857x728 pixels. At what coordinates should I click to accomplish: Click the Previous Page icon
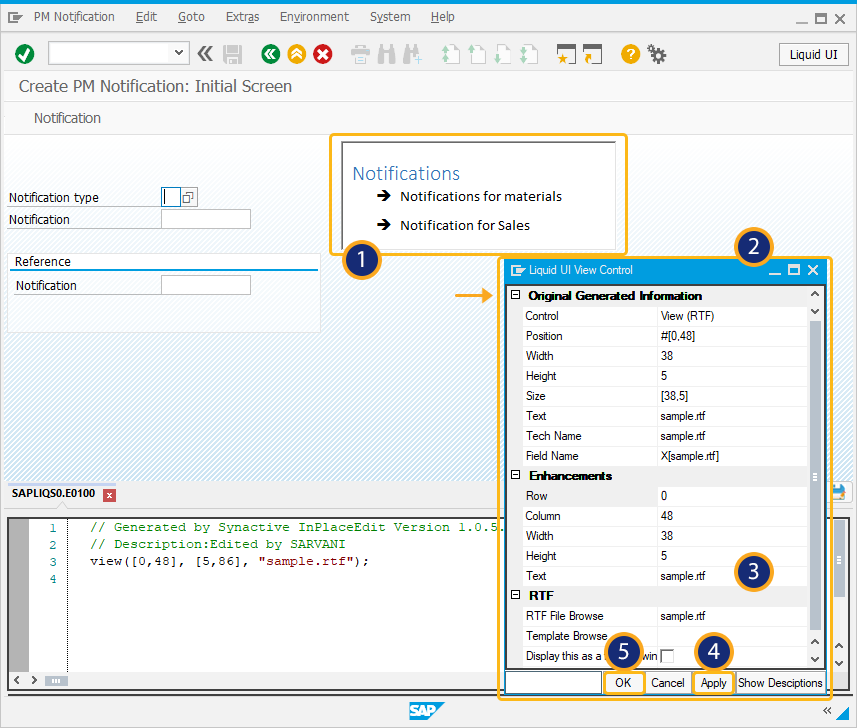477,55
